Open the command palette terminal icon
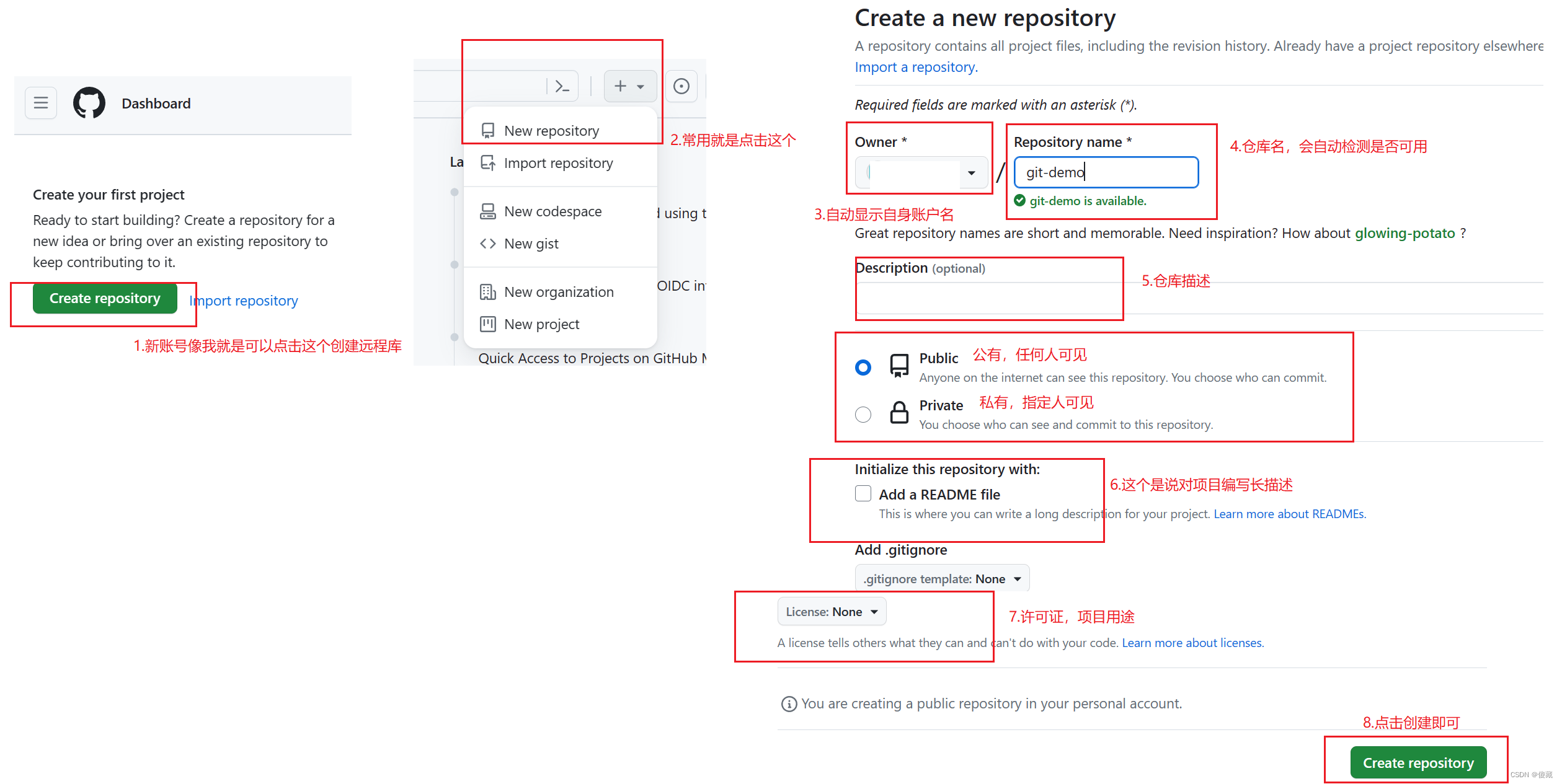 [562, 86]
